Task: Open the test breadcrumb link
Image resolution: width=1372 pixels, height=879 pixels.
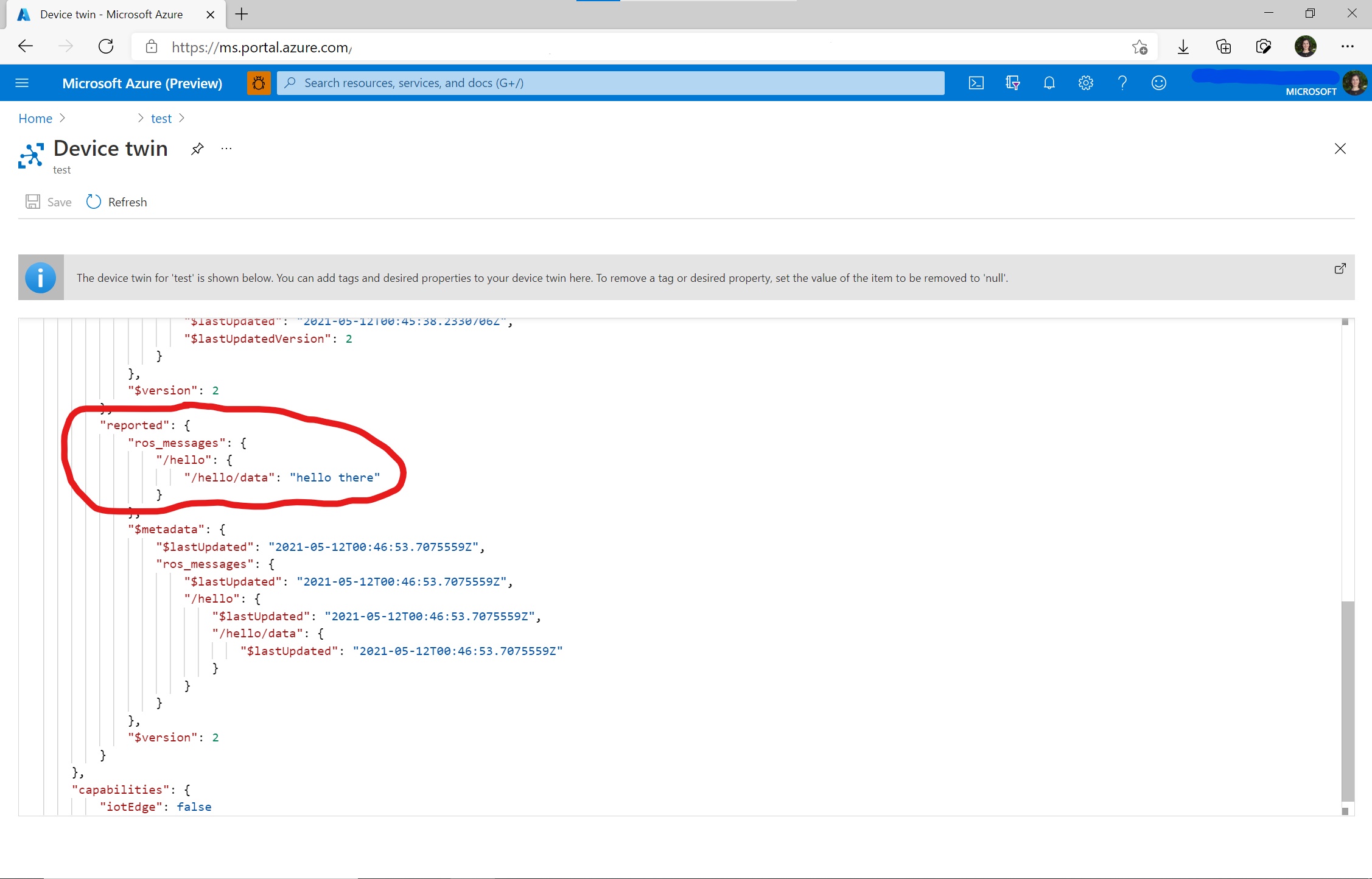Action: click(161, 119)
